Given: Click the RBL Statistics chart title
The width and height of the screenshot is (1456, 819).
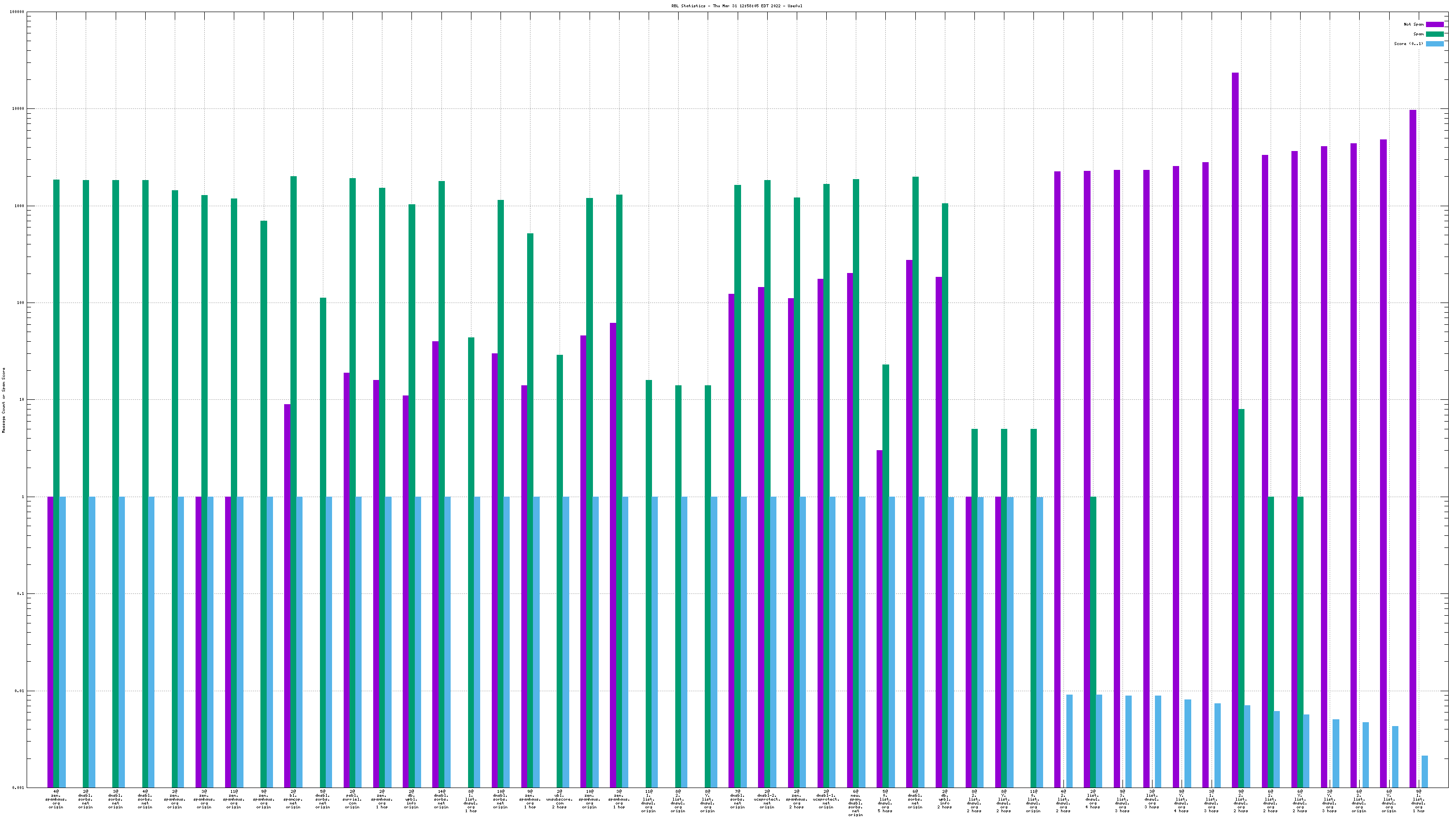Looking at the screenshot, I should pos(737,6).
